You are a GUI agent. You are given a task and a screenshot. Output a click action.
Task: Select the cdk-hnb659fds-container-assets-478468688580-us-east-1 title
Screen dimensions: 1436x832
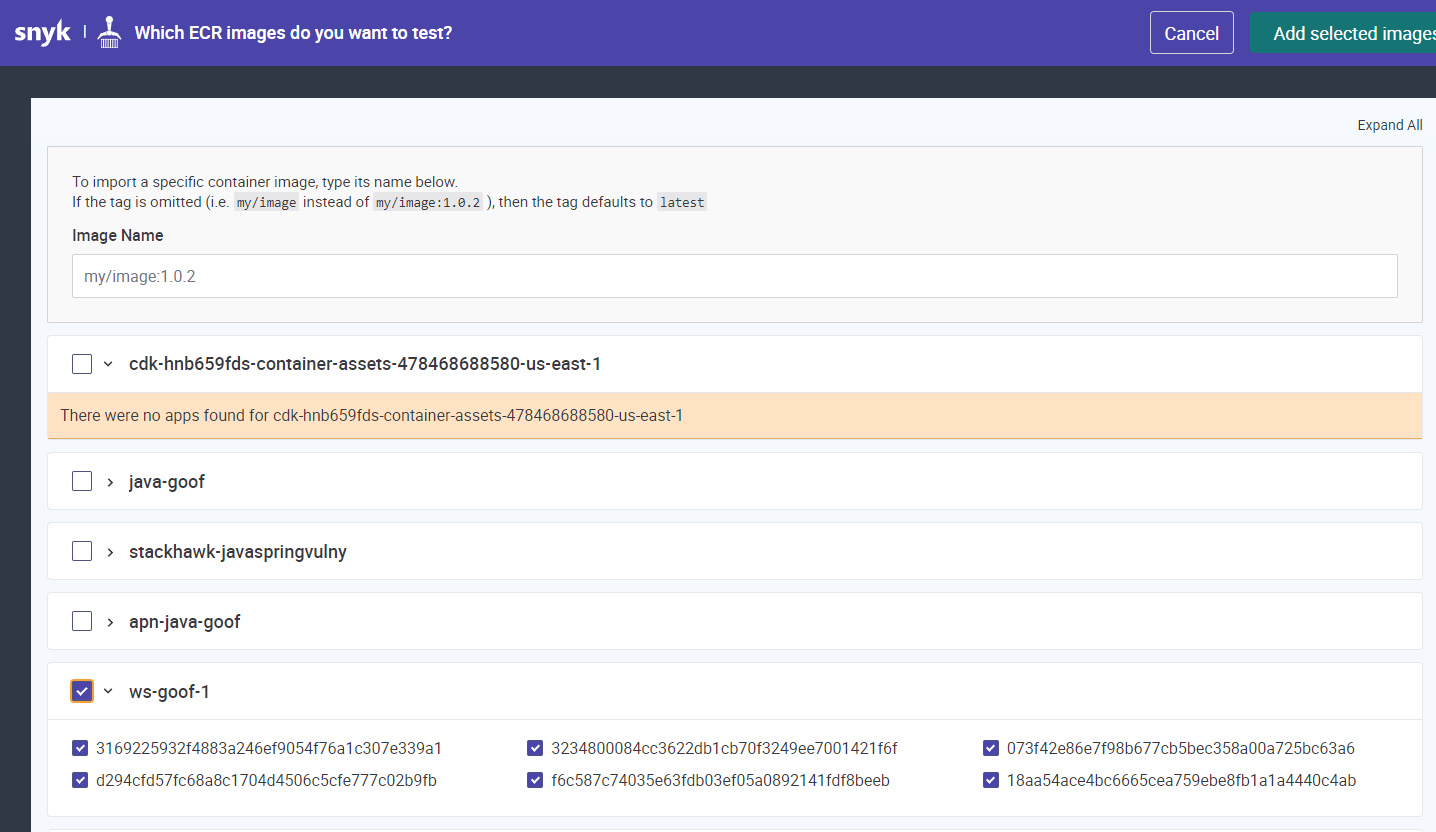(365, 364)
